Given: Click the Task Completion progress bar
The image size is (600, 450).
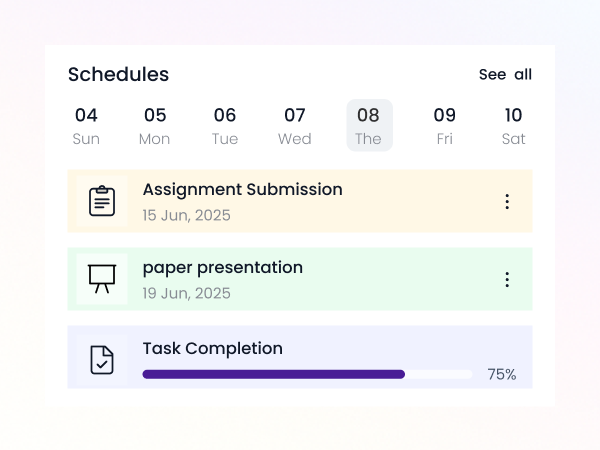Looking at the screenshot, I should coord(307,374).
